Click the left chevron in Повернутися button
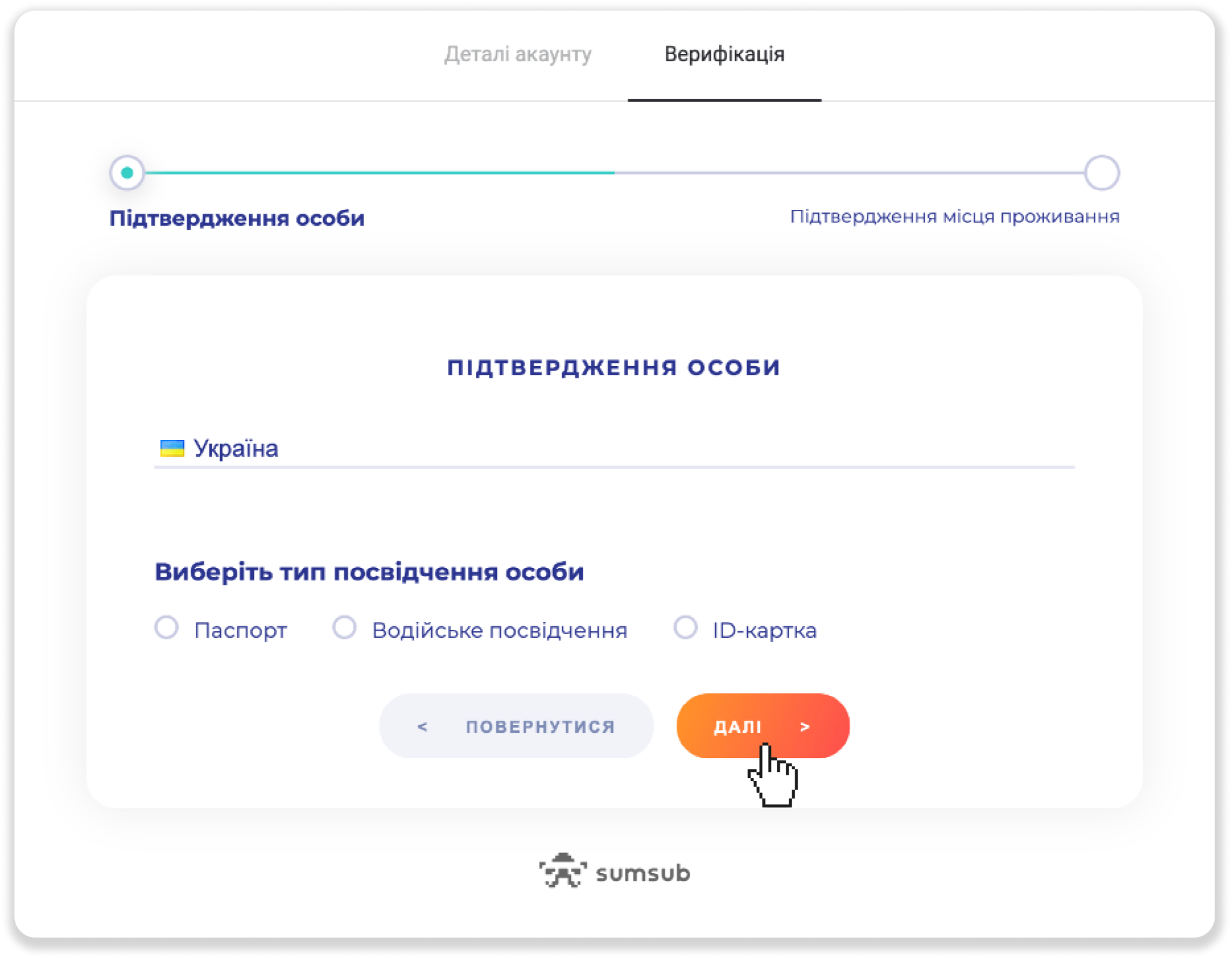This screenshot has height=959, width=1232. click(x=422, y=726)
